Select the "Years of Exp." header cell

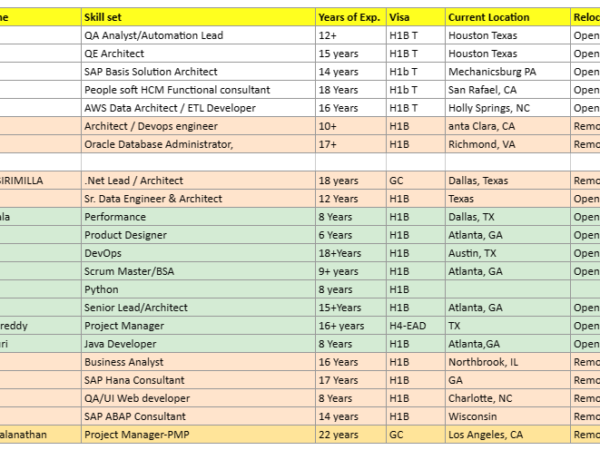(351, 17)
